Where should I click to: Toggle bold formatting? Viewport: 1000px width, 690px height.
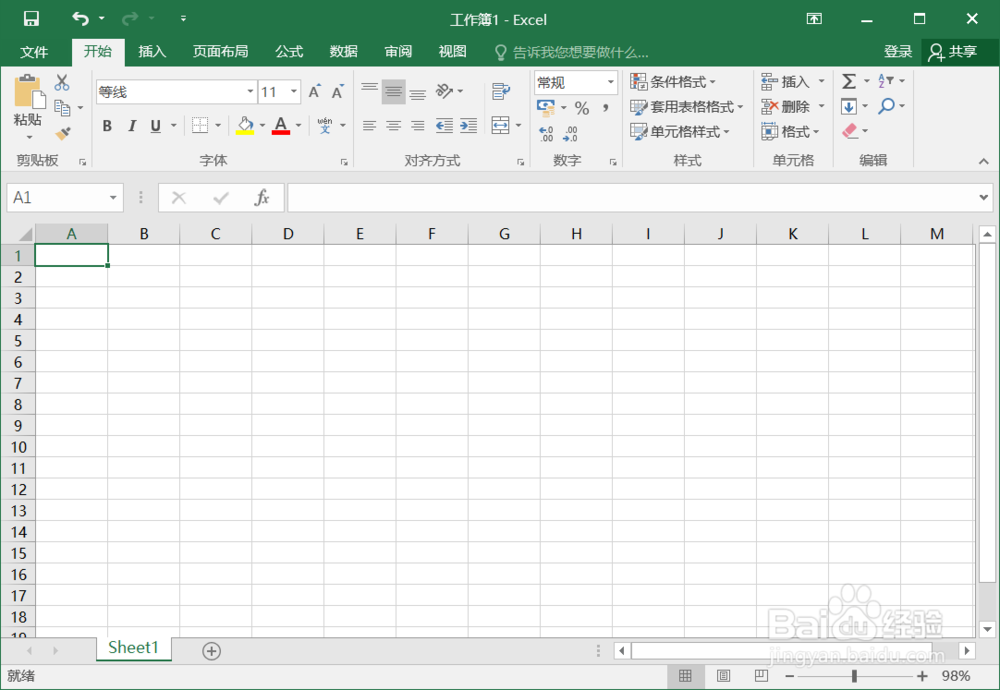(107, 126)
